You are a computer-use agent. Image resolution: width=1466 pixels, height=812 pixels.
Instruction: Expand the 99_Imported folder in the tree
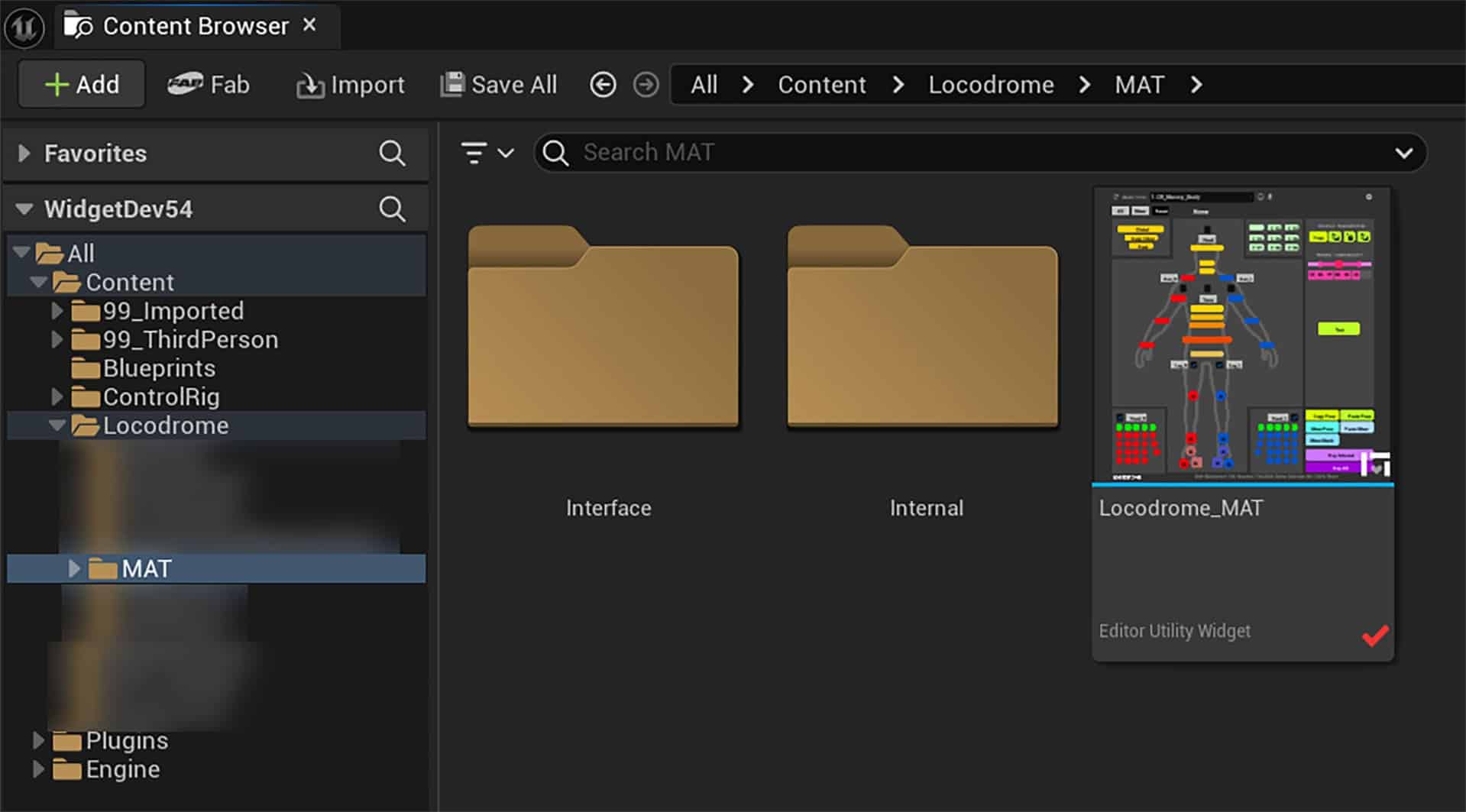click(57, 310)
